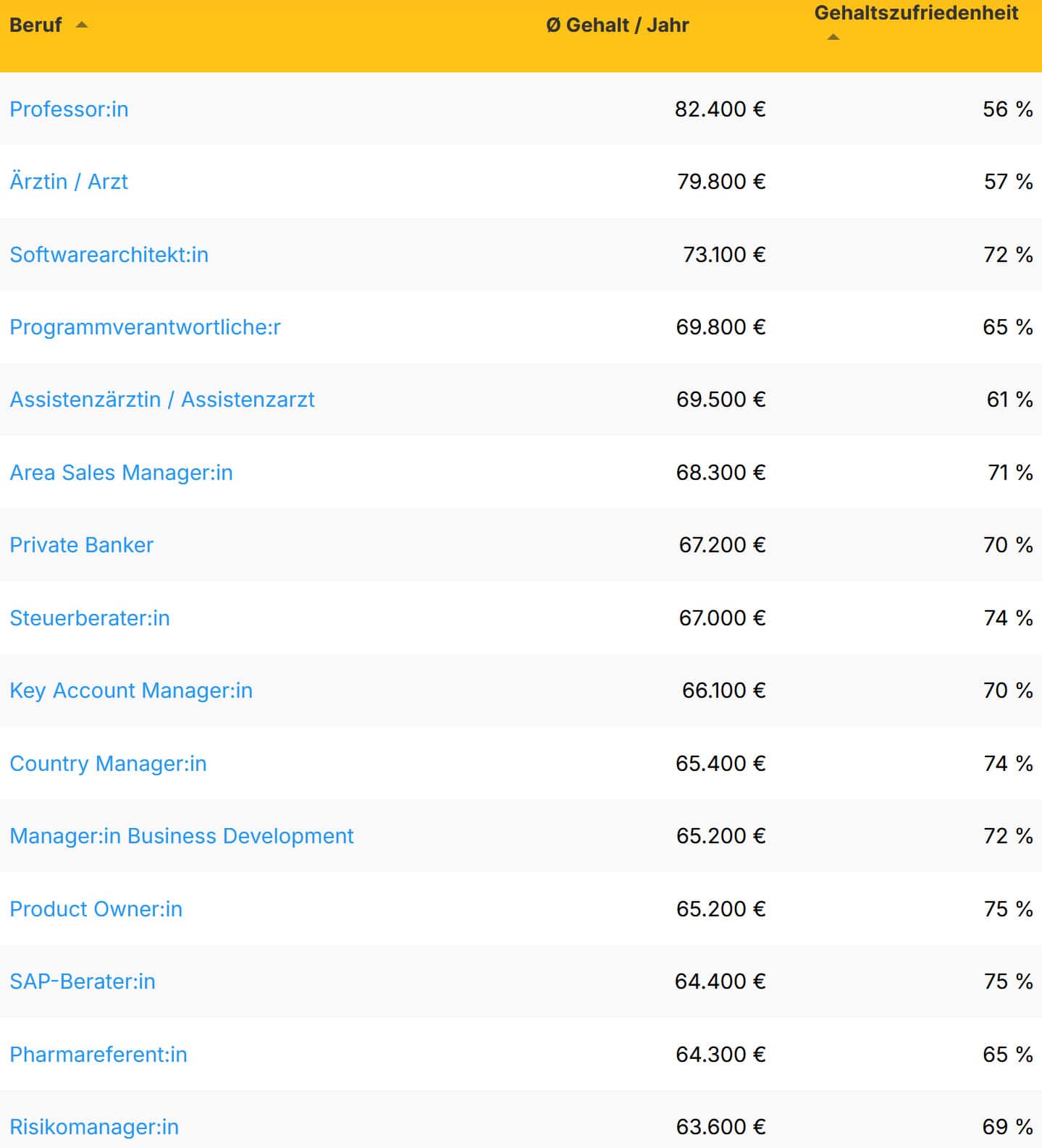Select salary value 68.300 €
This screenshot has height=1148, width=1042.
coord(720,473)
